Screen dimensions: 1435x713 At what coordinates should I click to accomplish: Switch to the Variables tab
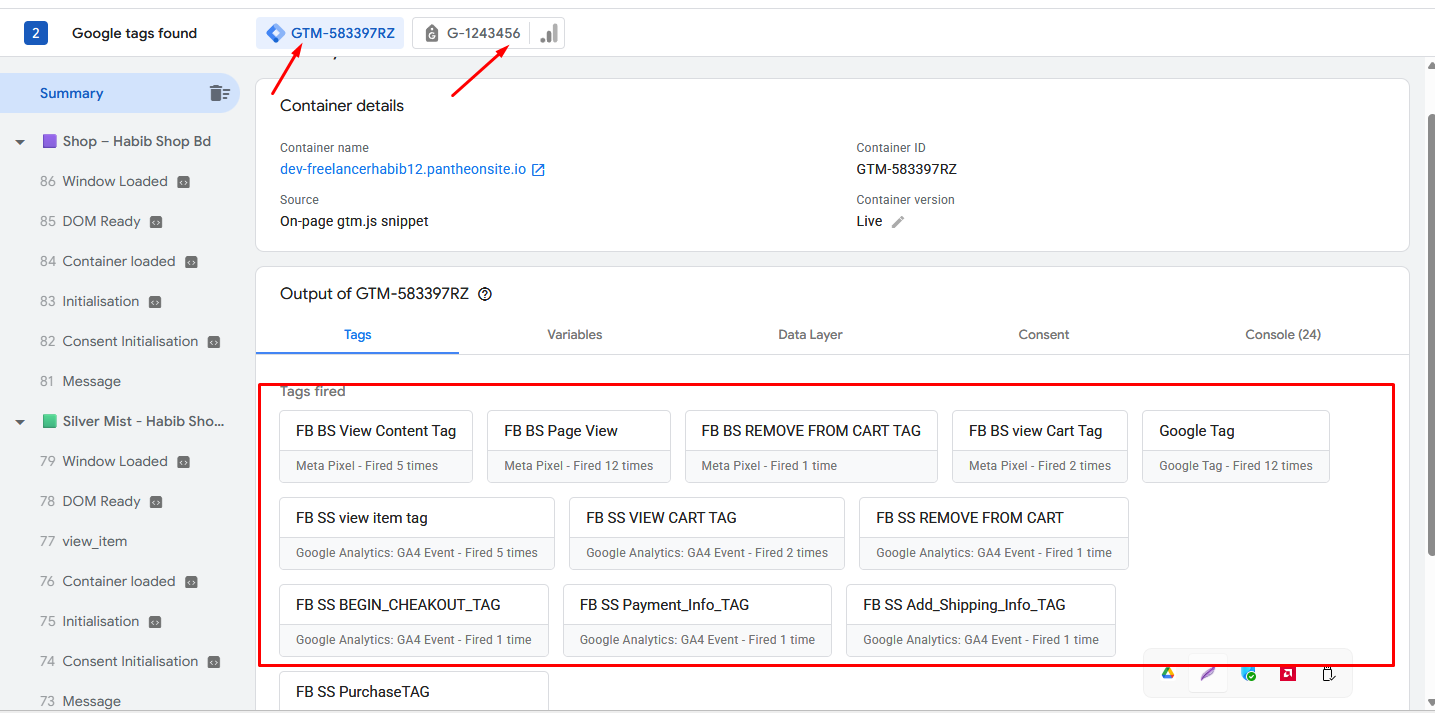[x=575, y=335]
